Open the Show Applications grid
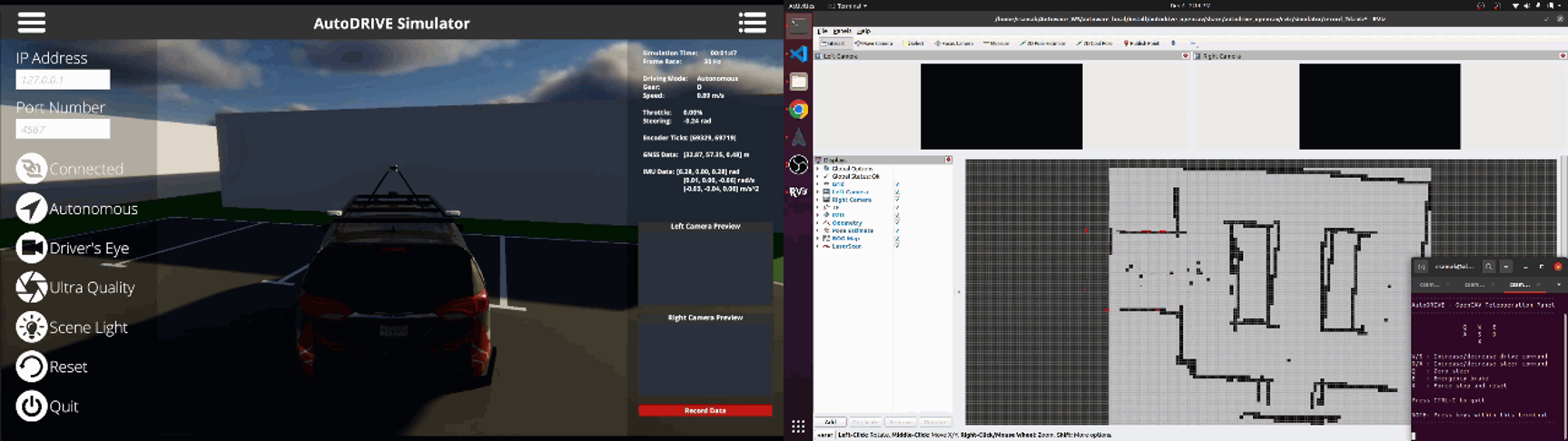The width and height of the screenshot is (1568, 441). click(798, 426)
